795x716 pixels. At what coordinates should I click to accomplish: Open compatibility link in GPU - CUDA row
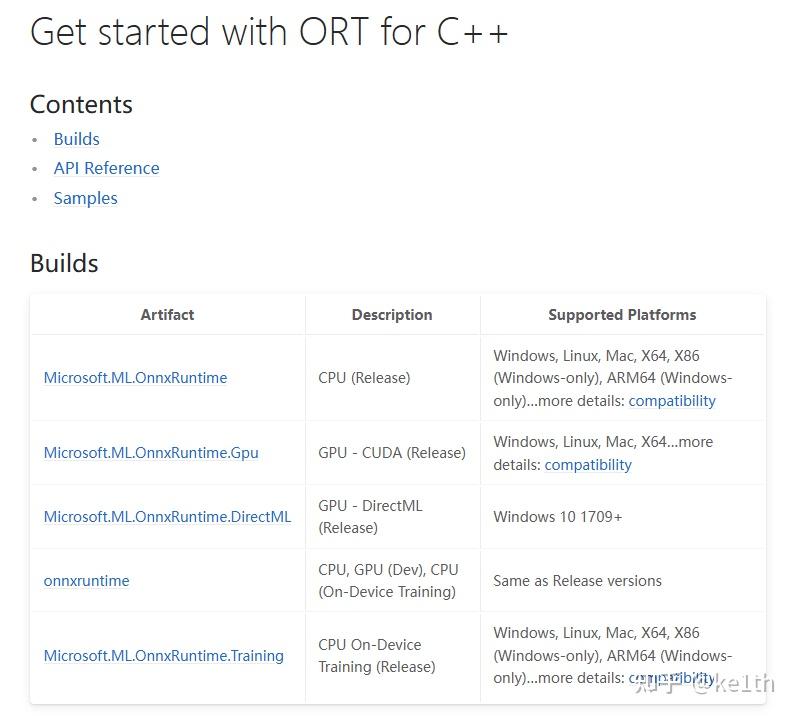588,464
